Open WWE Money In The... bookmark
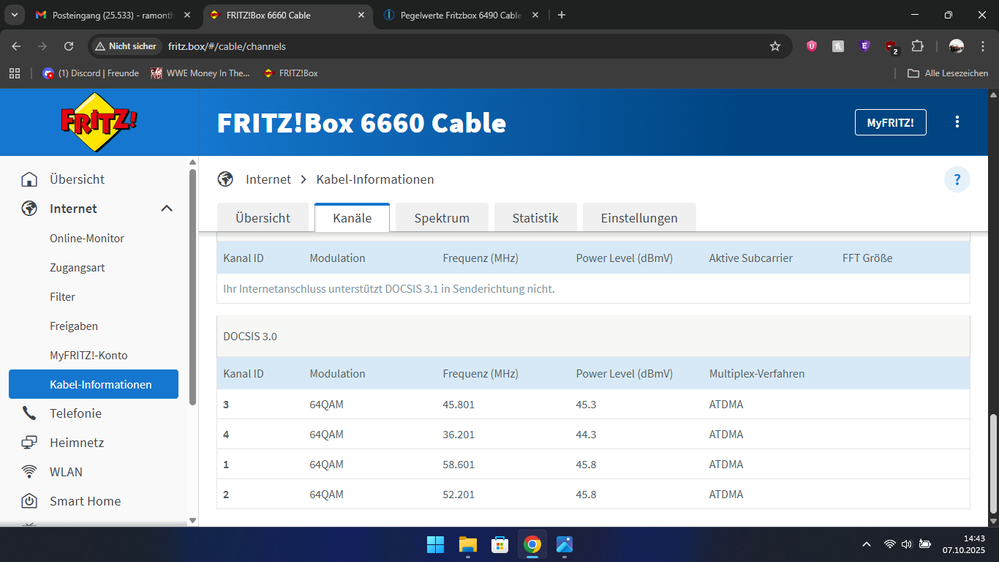 pos(200,73)
